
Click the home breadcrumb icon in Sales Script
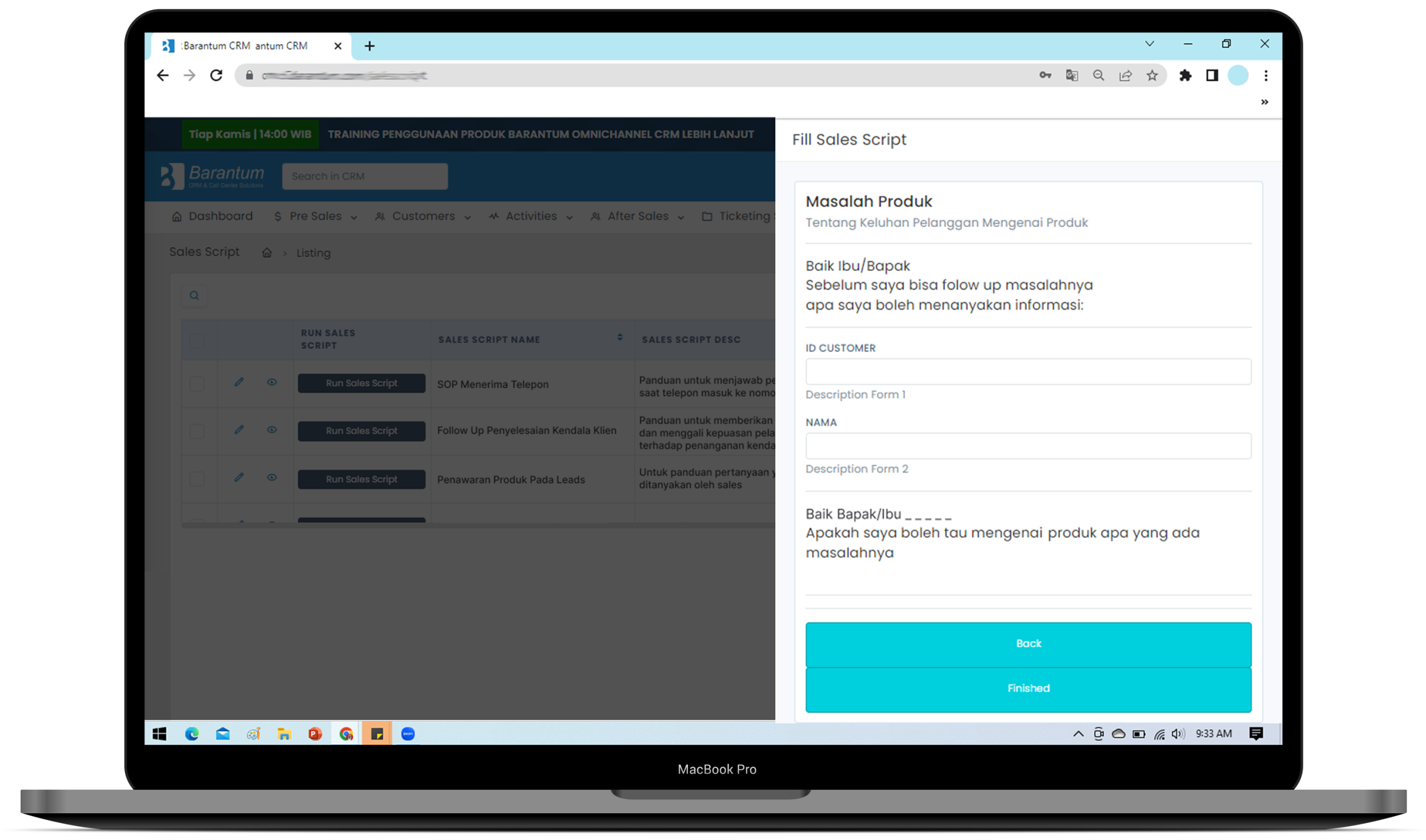pos(268,253)
